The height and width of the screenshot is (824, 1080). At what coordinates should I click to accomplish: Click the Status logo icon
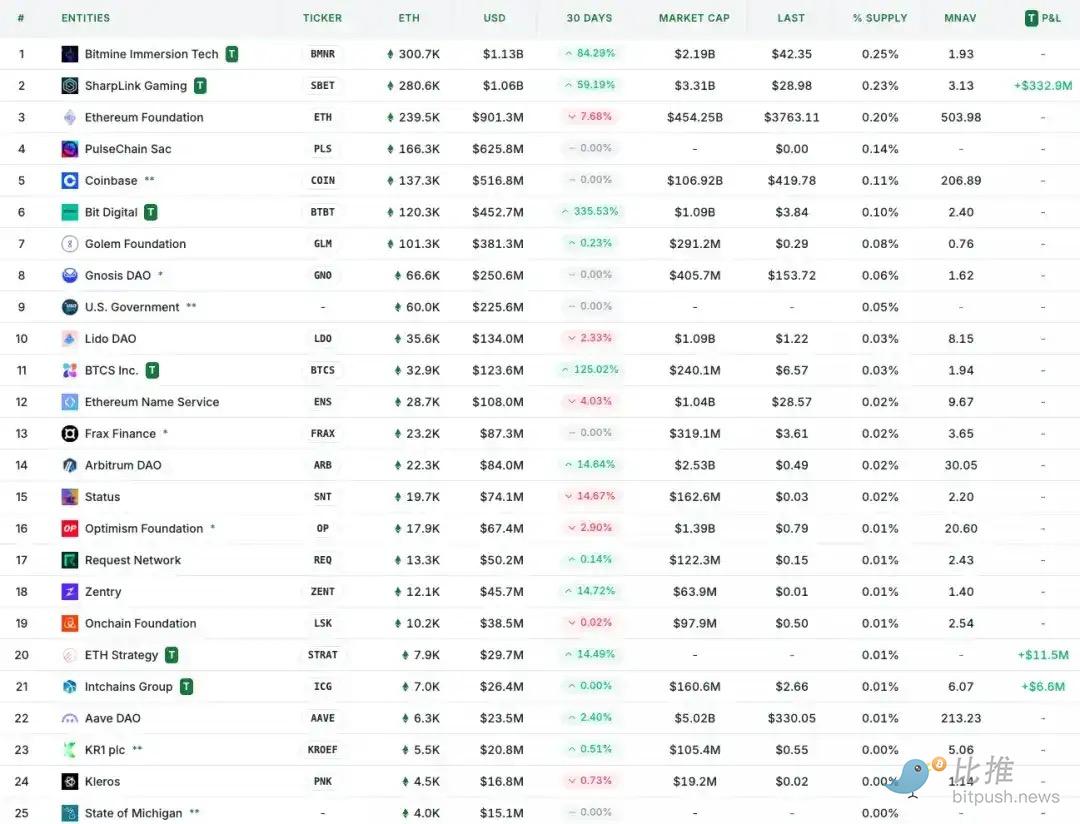click(70, 497)
